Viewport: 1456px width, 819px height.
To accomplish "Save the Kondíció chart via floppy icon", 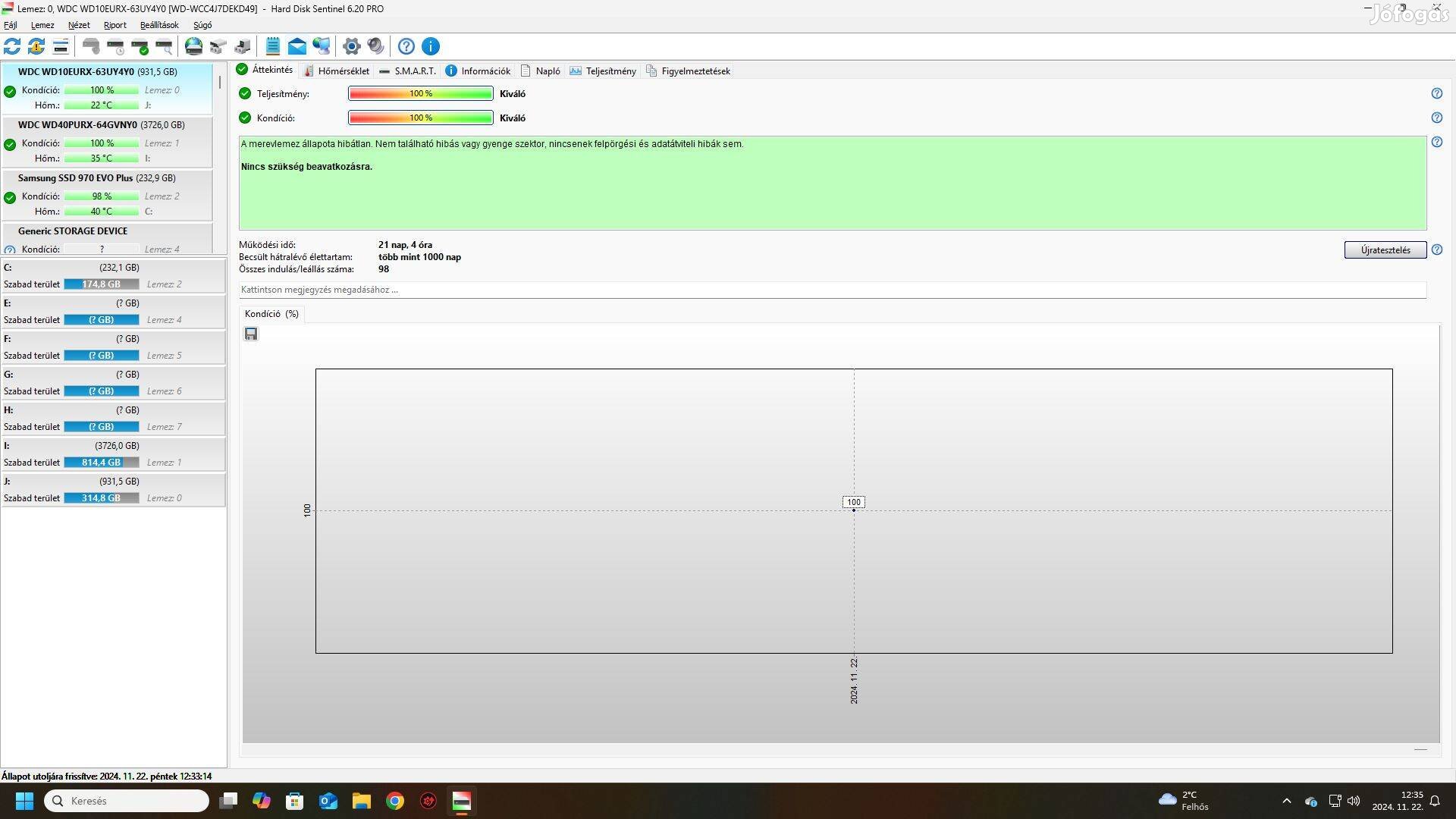I will 251,334.
